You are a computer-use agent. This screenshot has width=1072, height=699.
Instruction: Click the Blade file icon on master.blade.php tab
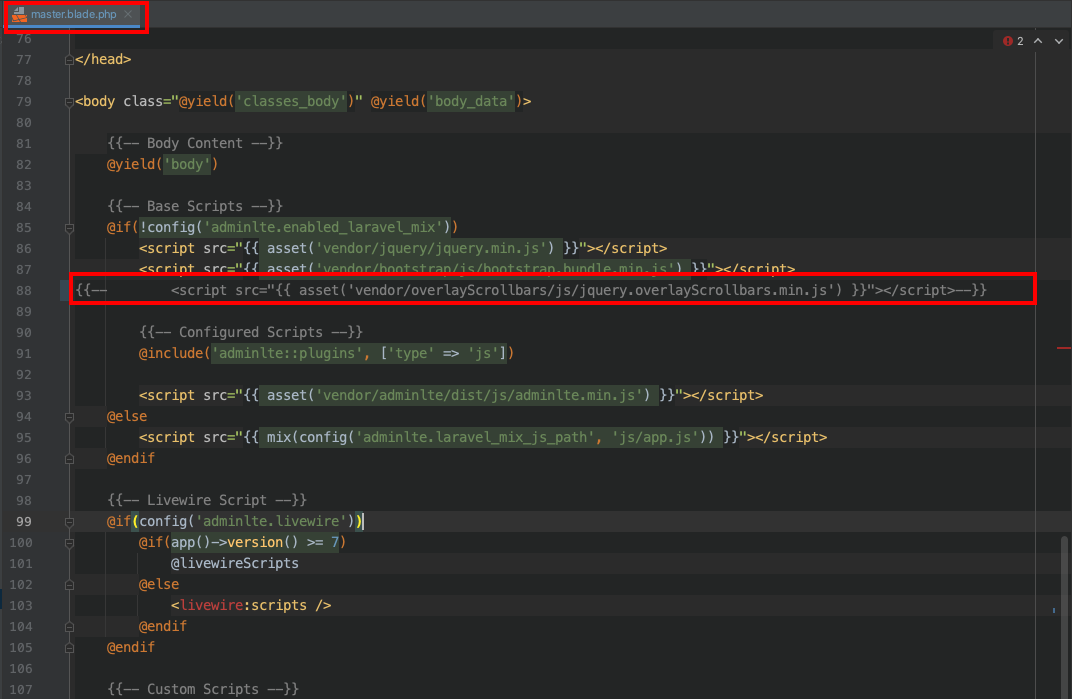pos(19,14)
